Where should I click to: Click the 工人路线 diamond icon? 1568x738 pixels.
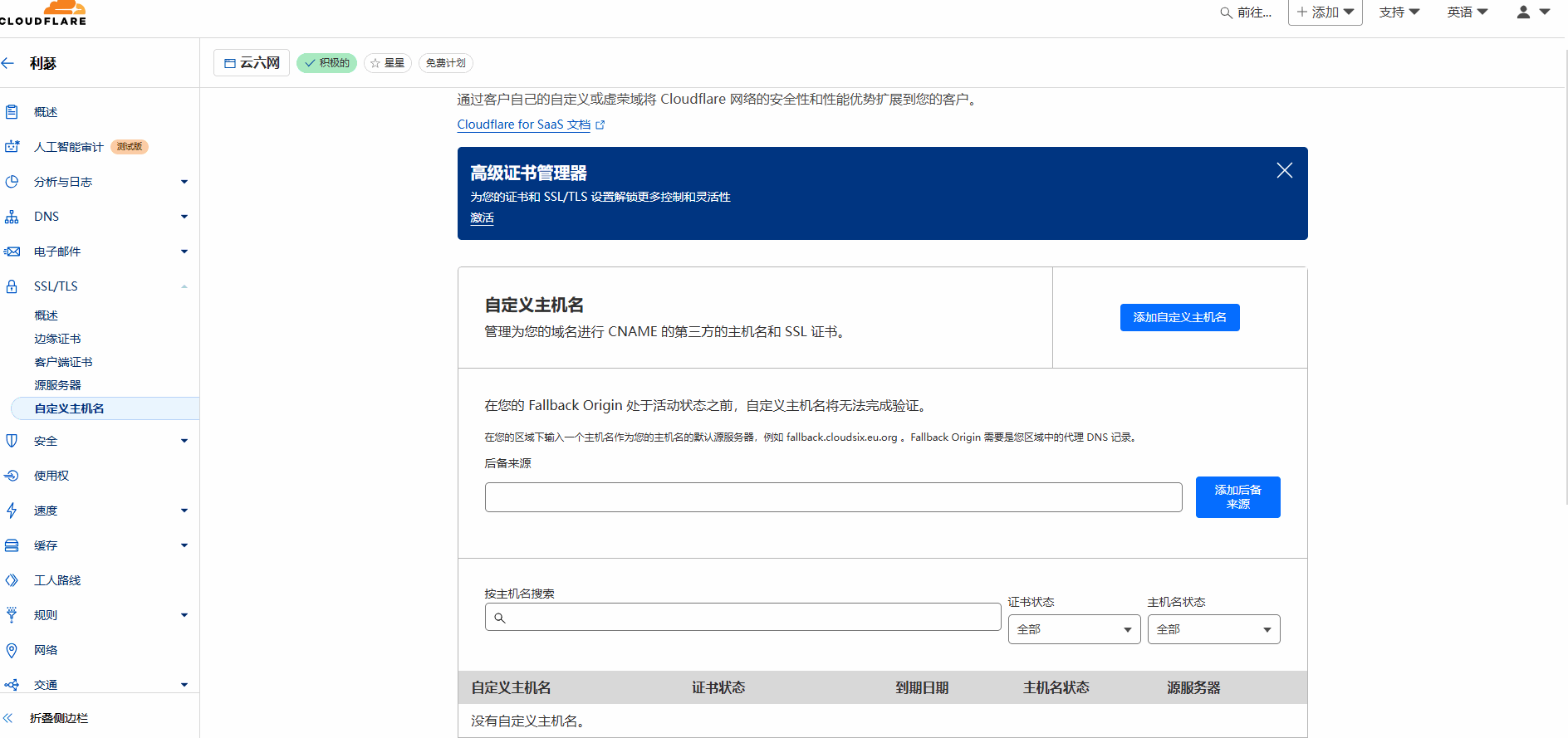(12, 580)
